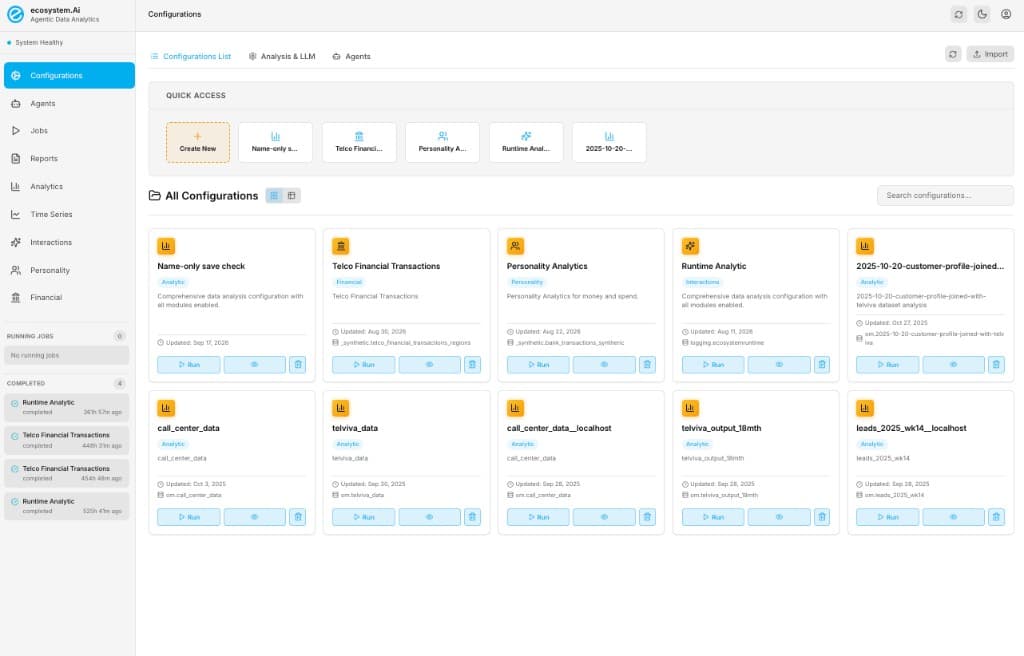Viewport: 1024px width, 656px height.
Task: Click the refresh icon beside Import
Action: (x=953, y=54)
